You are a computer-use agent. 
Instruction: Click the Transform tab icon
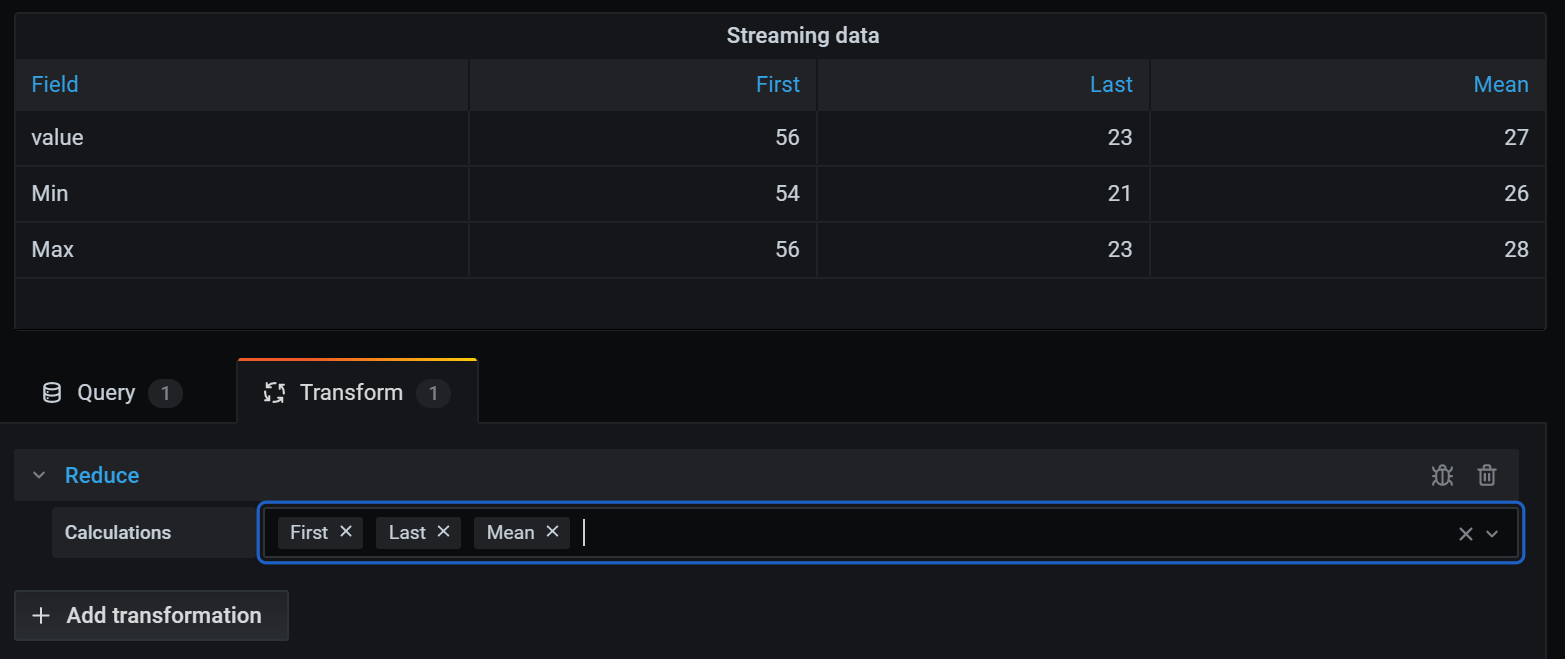tap(274, 393)
